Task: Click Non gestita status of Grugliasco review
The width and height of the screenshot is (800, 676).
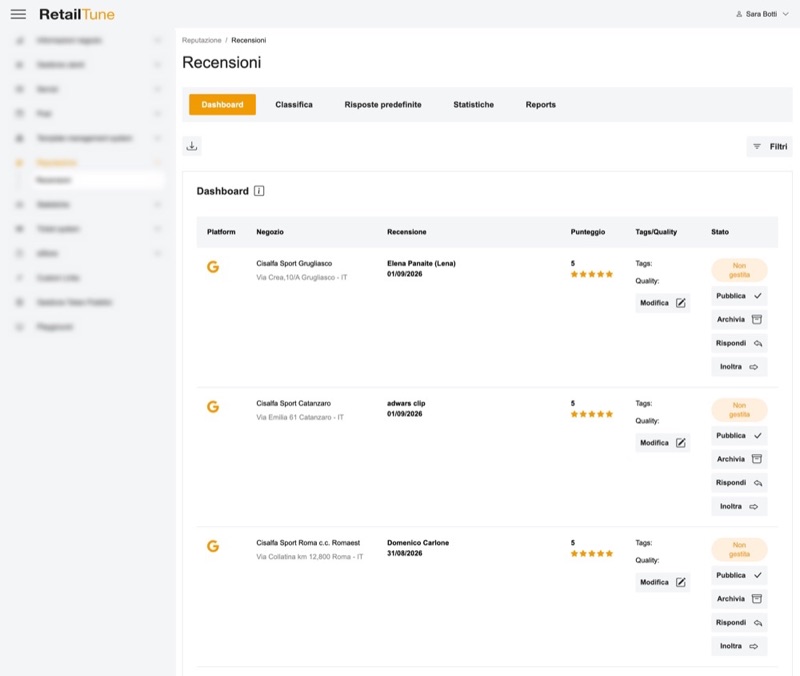Action: coord(739,270)
